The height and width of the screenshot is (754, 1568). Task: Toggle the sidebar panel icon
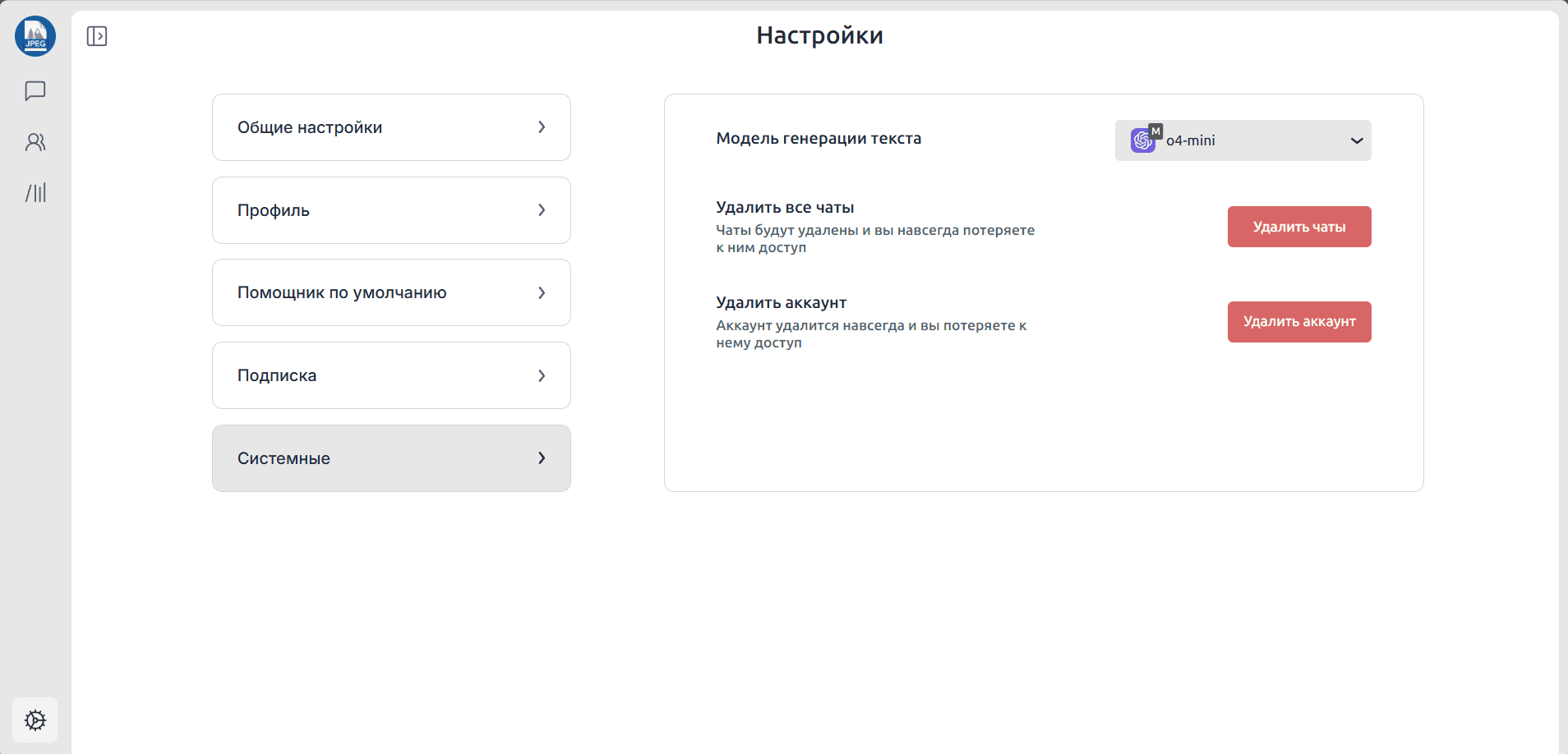coord(97,36)
